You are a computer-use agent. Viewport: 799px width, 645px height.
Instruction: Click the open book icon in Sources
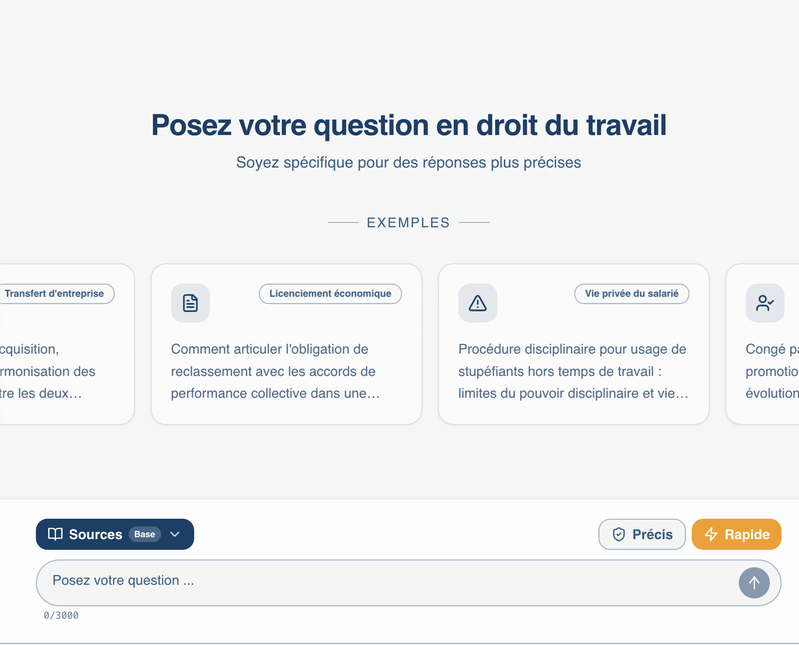pos(56,534)
